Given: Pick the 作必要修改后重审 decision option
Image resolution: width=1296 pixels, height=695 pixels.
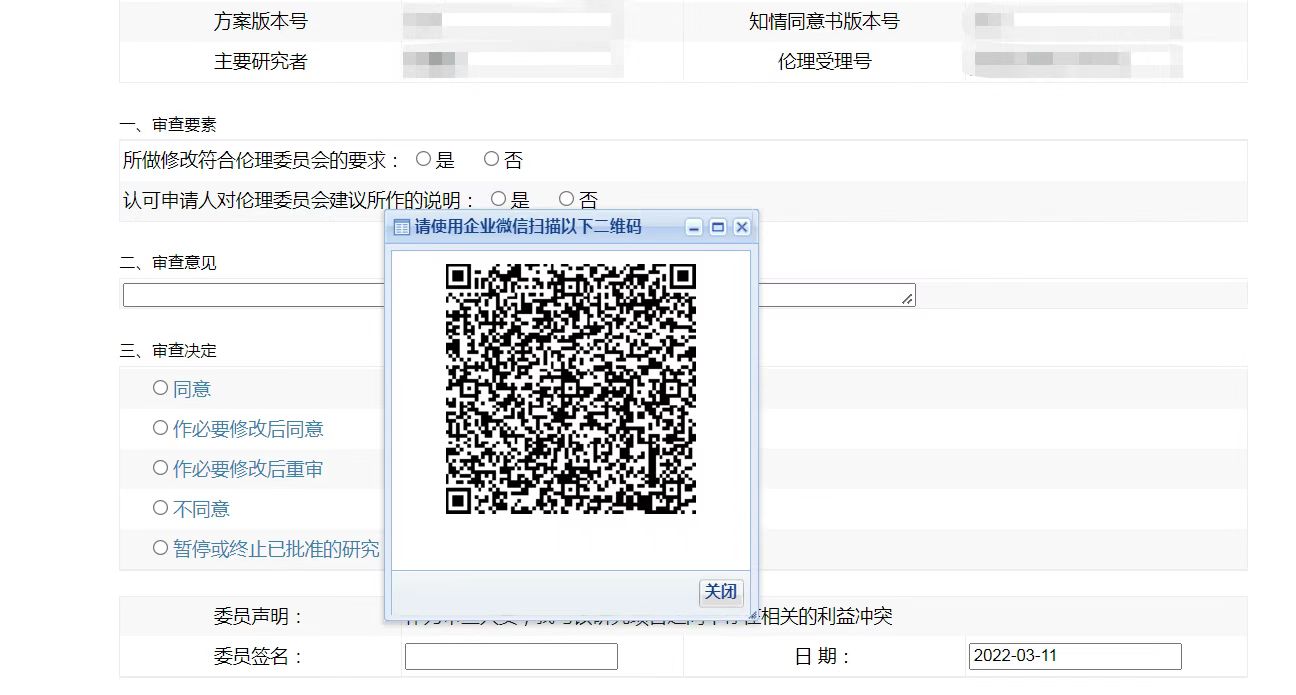Looking at the screenshot, I should 160,468.
